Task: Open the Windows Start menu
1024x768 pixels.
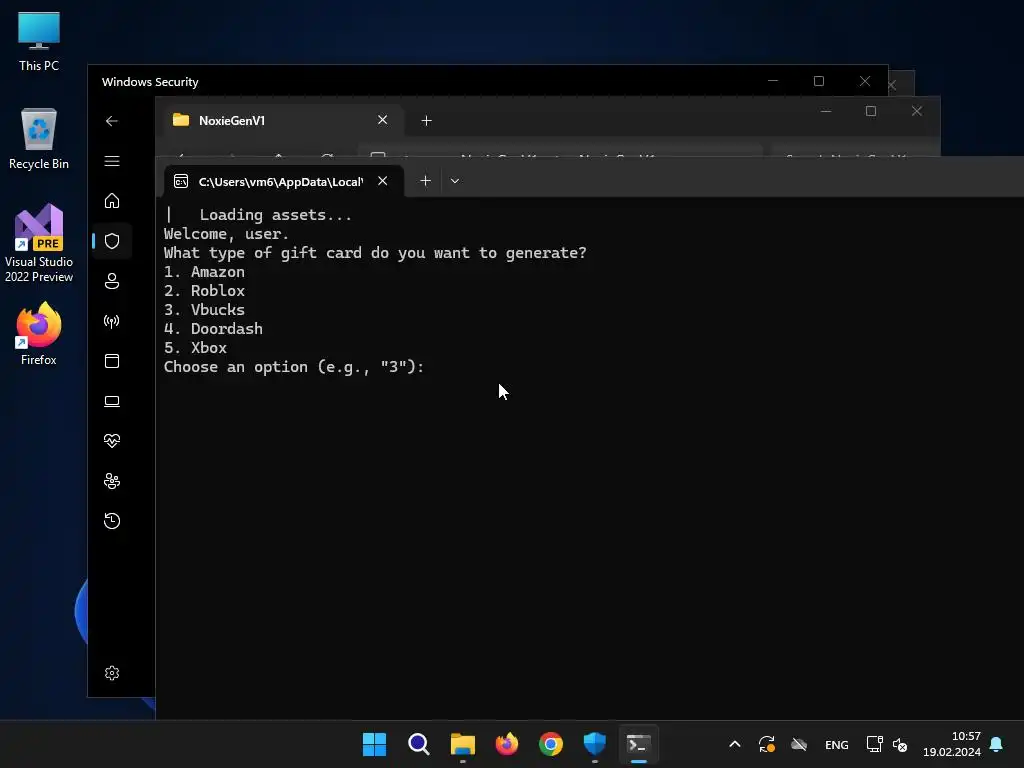Action: 374,744
